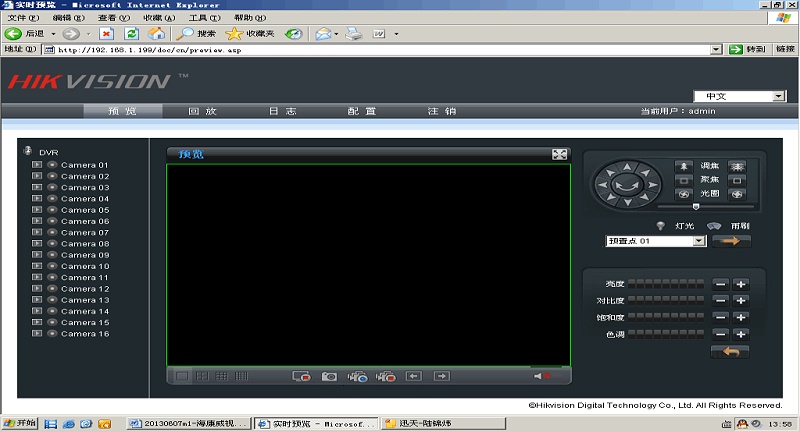Toggle the muted speaker audio icon
Image resolution: width=800 pixels, height=432 pixels.
click(541, 376)
